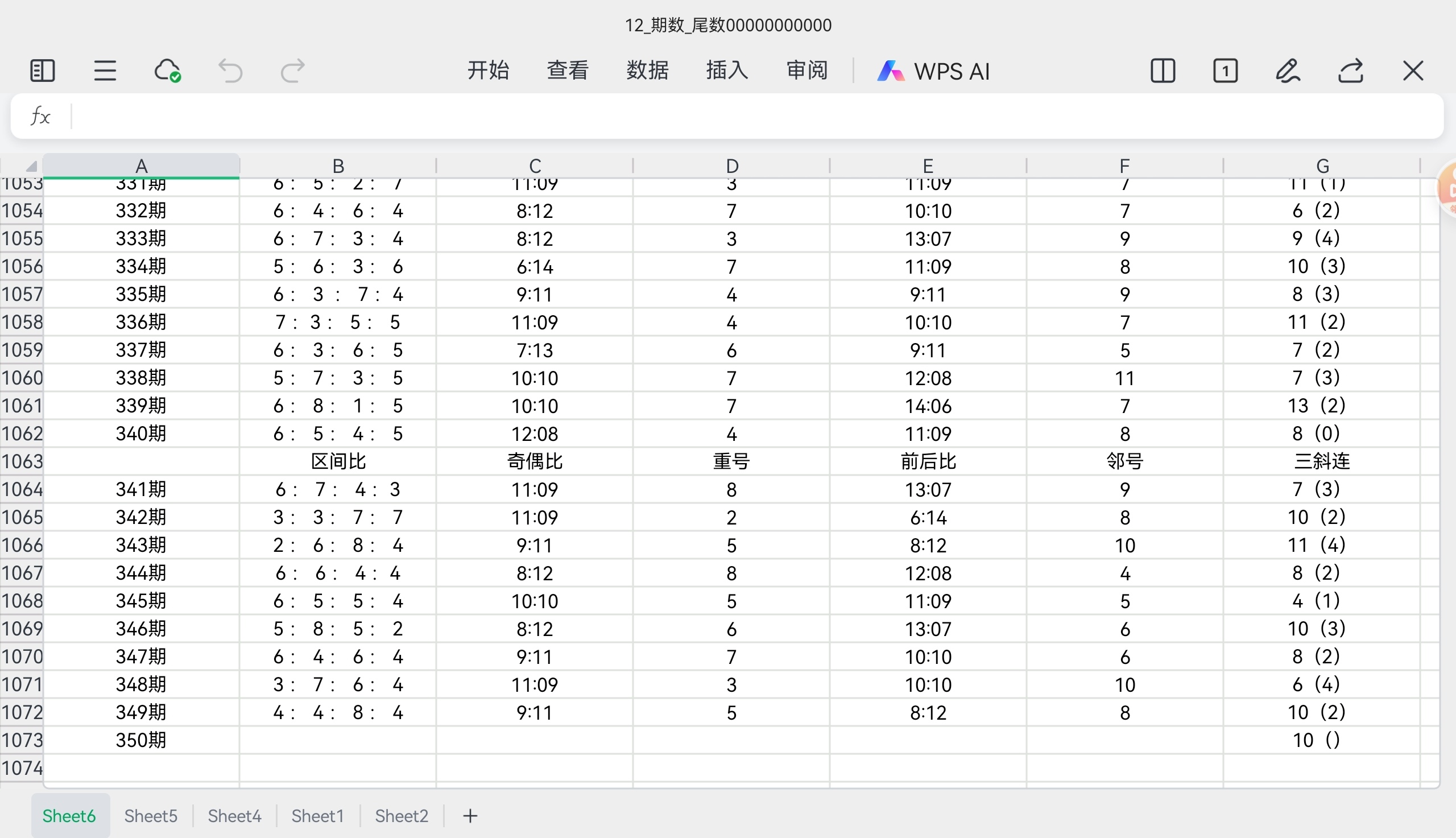
Task: Undo the last action
Action: coord(230,71)
